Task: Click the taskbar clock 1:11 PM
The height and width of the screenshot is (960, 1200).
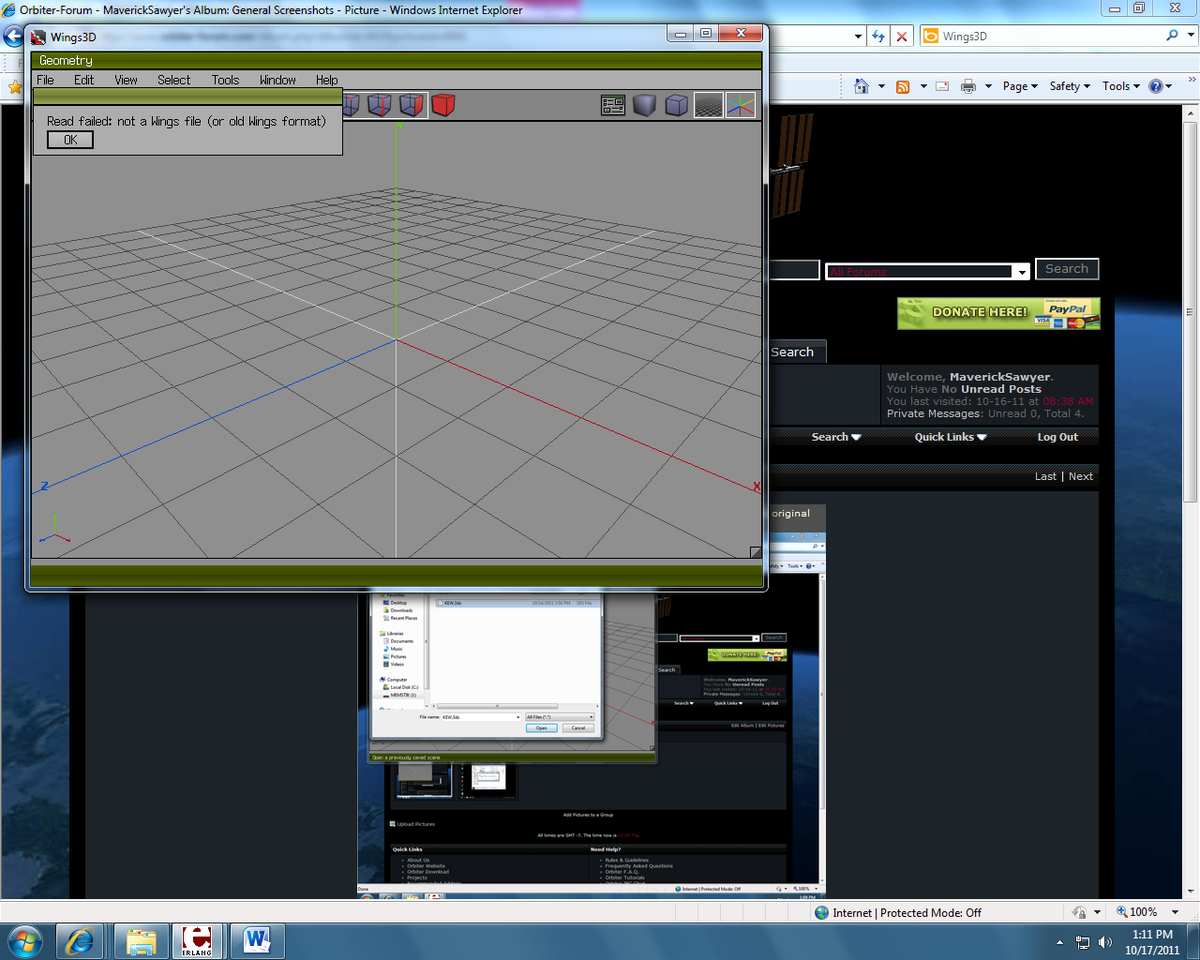Action: 1152,942
